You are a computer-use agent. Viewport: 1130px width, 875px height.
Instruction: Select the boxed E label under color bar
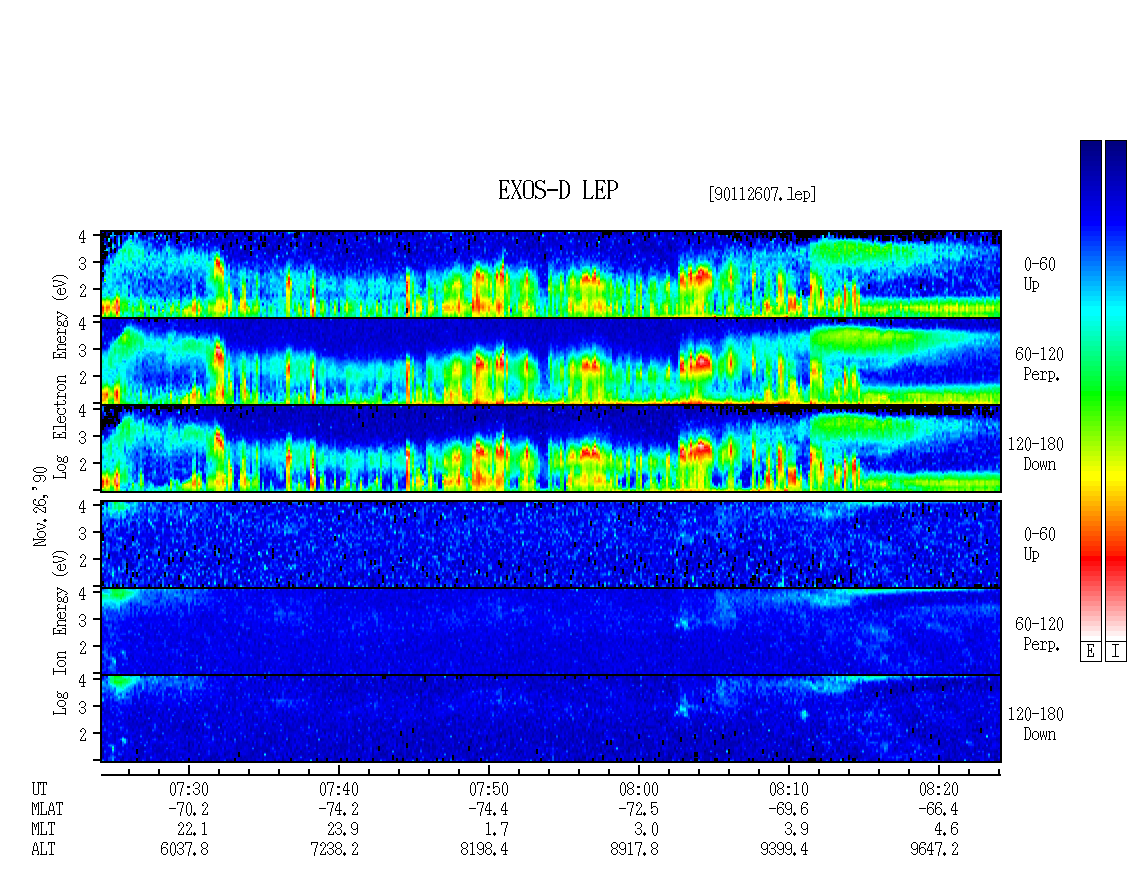point(1090,652)
